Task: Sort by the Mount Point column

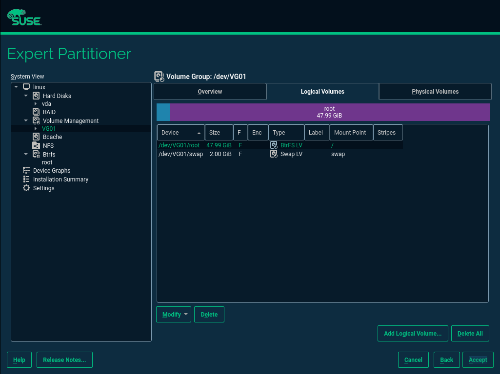Action: [351, 133]
